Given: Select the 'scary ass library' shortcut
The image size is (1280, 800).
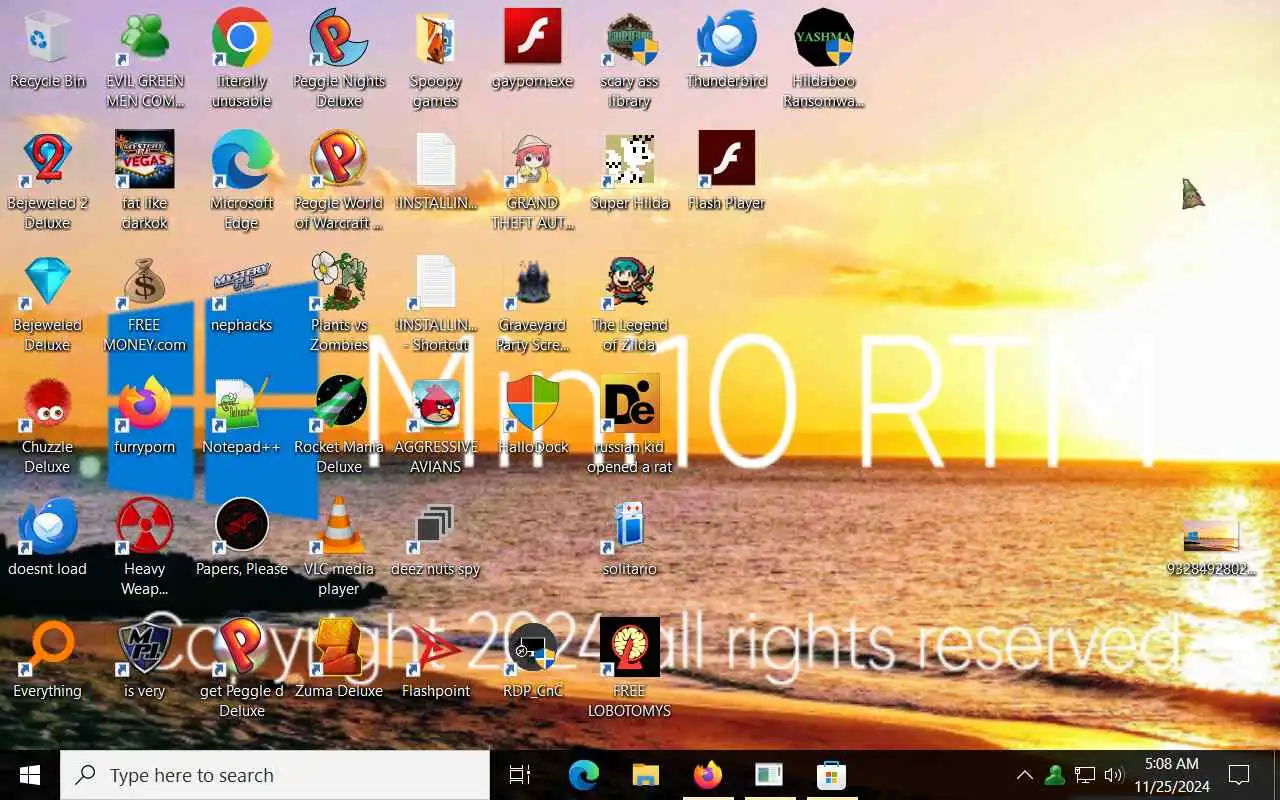Looking at the screenshot, I should click(x=630, y=38).
